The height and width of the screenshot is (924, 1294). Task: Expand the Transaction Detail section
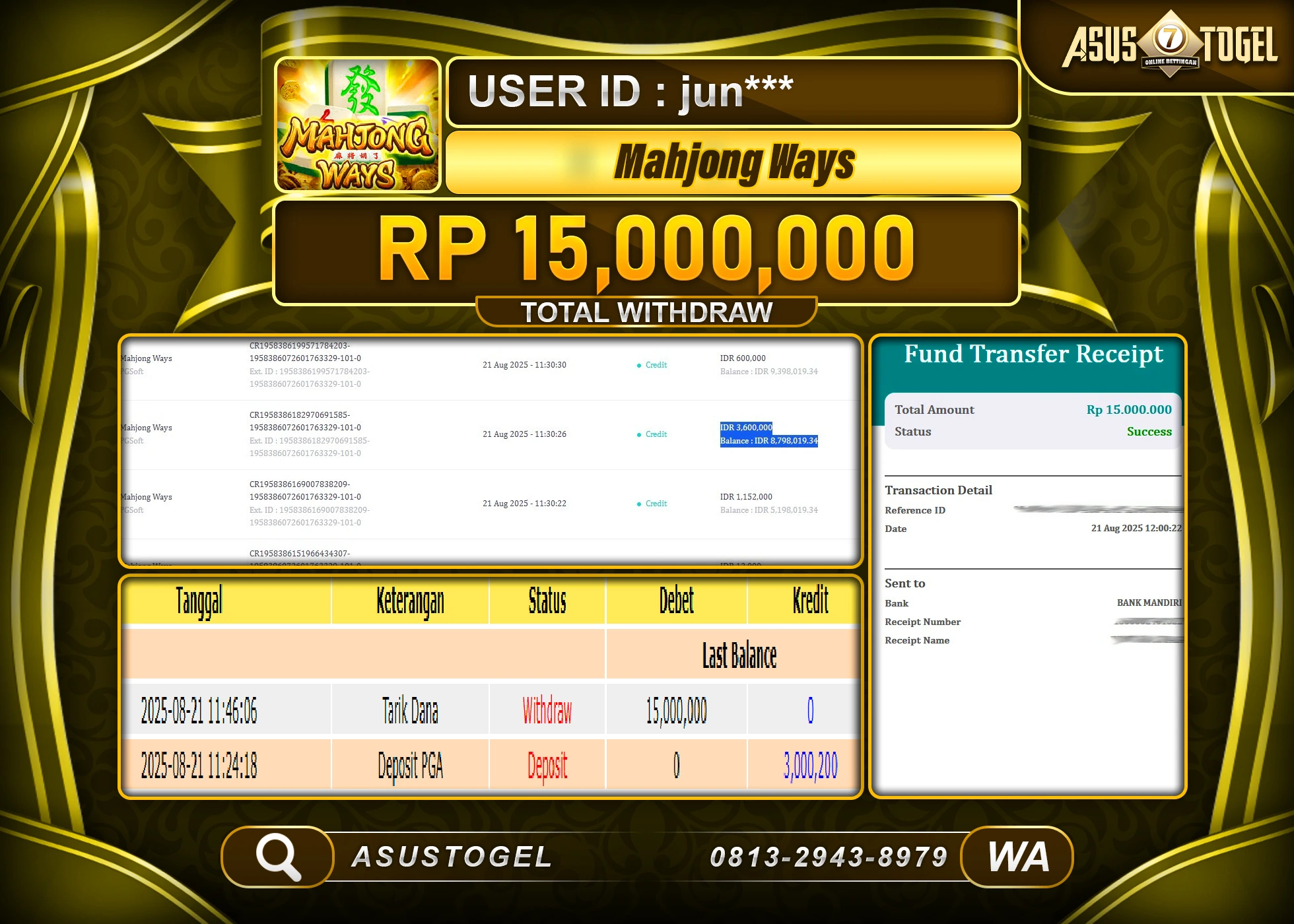click(939, 490)
